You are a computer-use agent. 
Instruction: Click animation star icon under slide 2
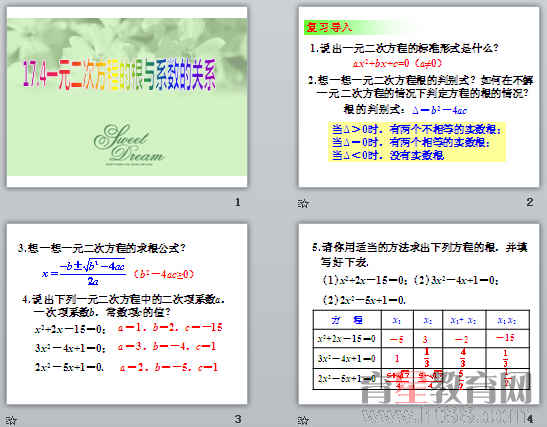[303, 203]
